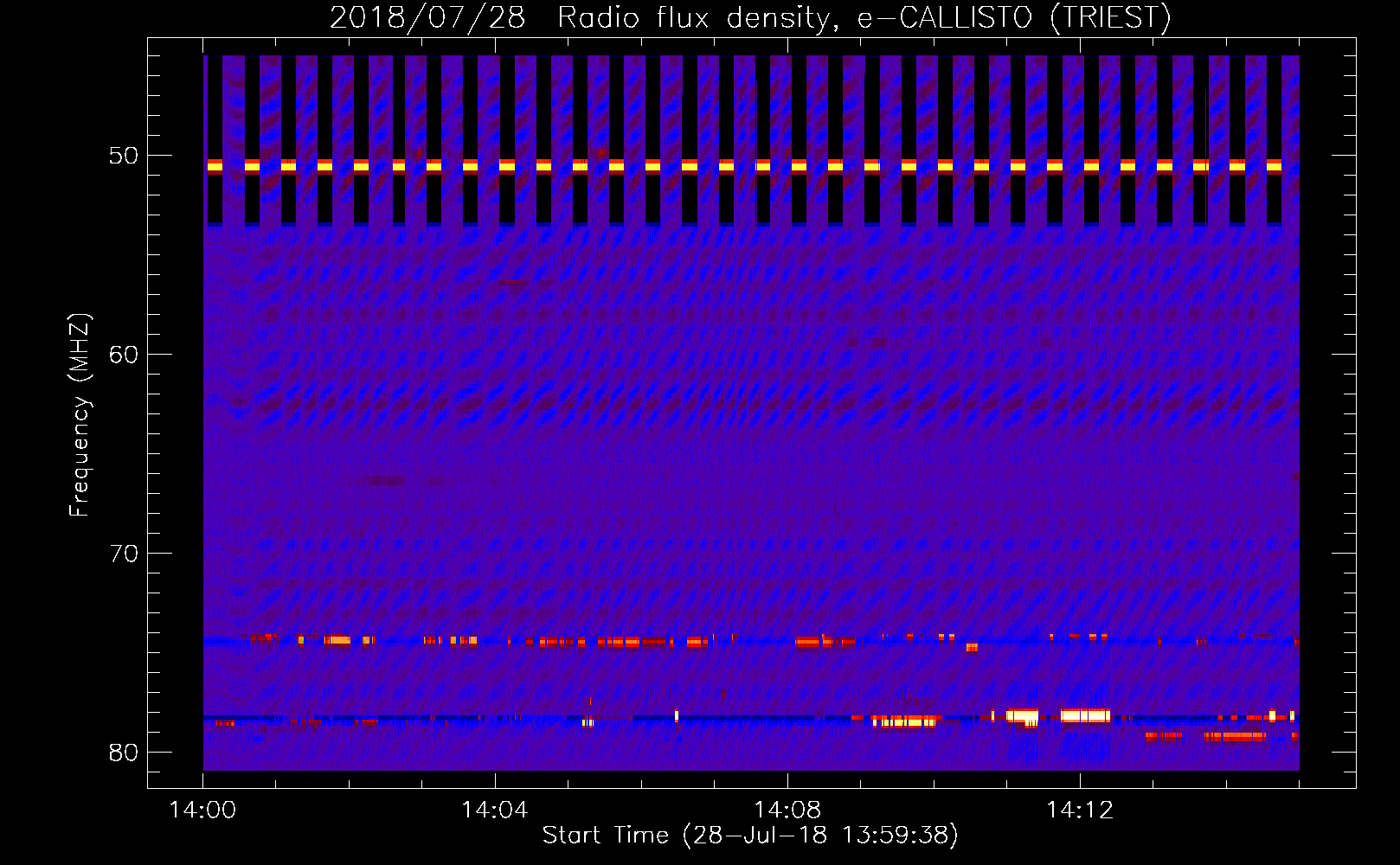
Task: Click the 14:00 time tick label
Action: pos(203,811)
